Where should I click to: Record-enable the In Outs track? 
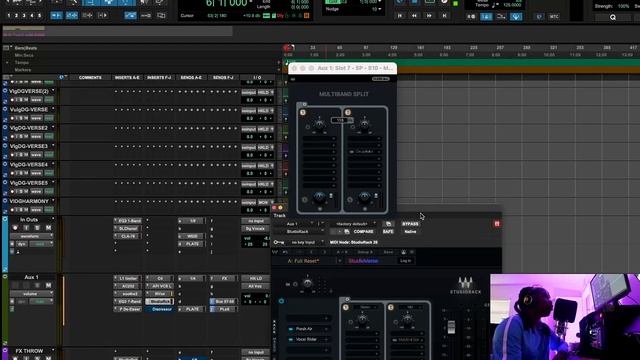point(16,228)
